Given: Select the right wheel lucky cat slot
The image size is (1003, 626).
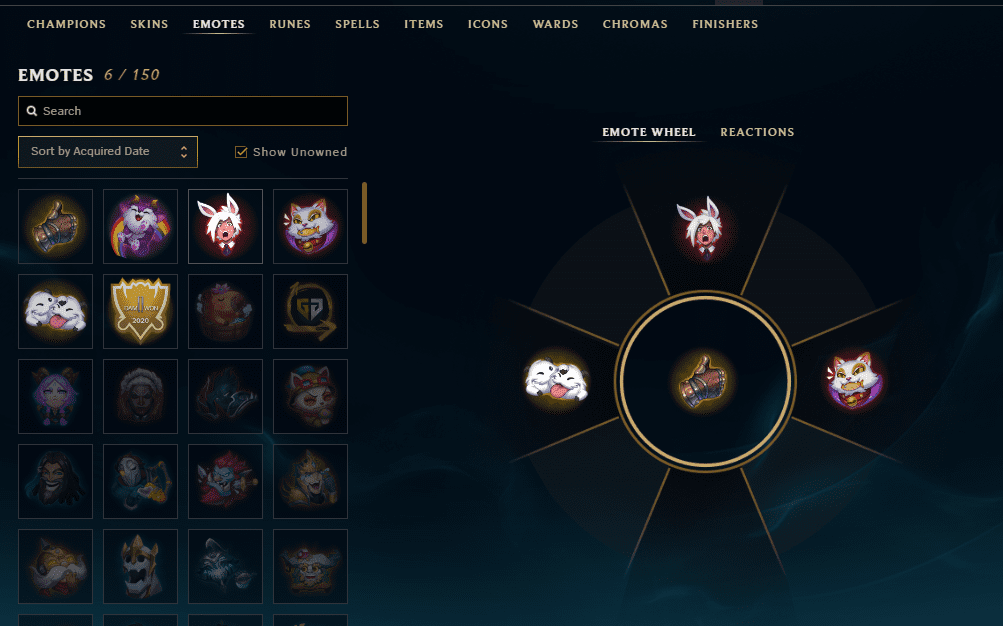Looking at the screenshot, I should coord(855,382).
